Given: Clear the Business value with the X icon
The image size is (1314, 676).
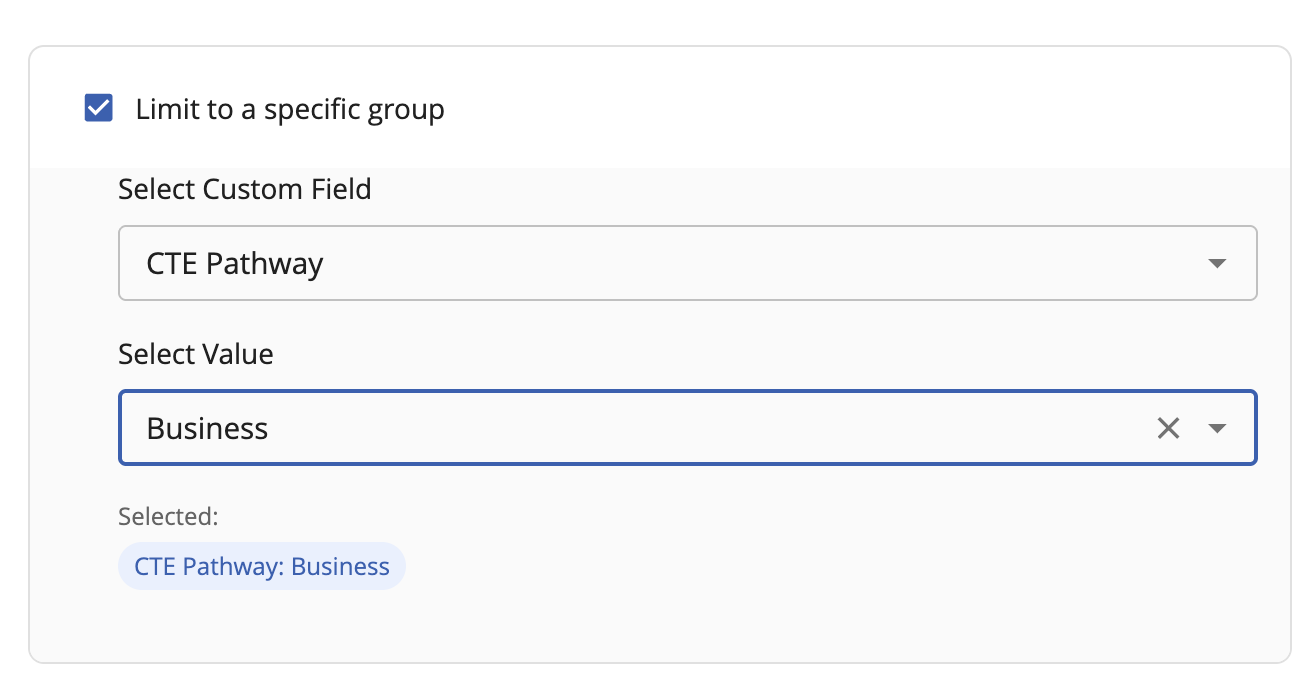Looking at the screenshot, I should pos(1168,429).
